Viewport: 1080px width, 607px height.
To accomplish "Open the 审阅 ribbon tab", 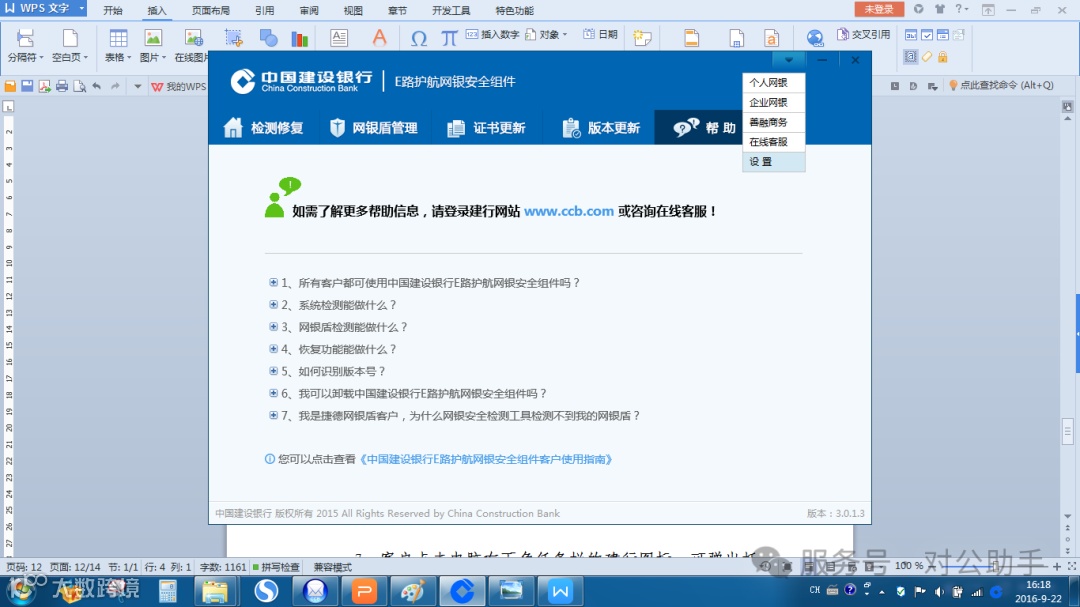I will [x=309, y=10].
